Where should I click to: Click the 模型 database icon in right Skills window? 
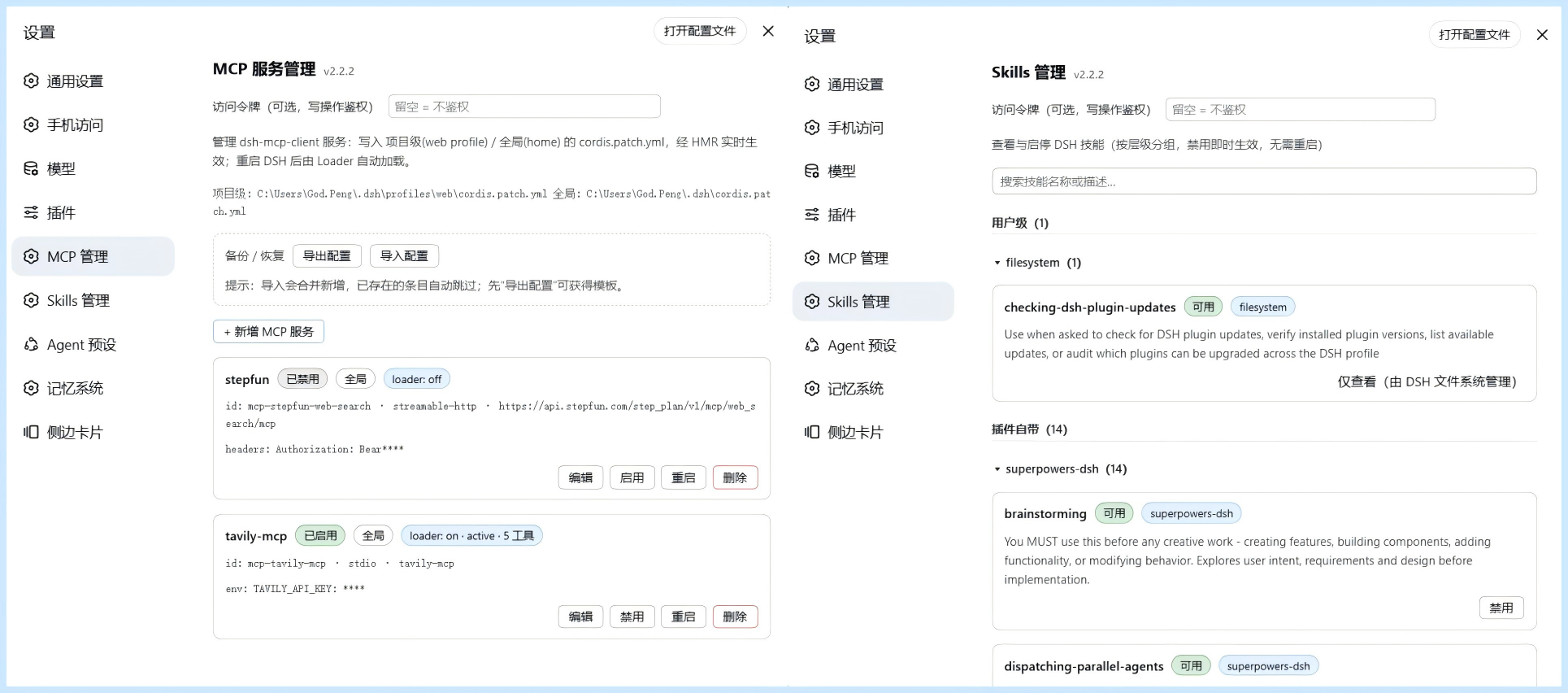point(812,171)
